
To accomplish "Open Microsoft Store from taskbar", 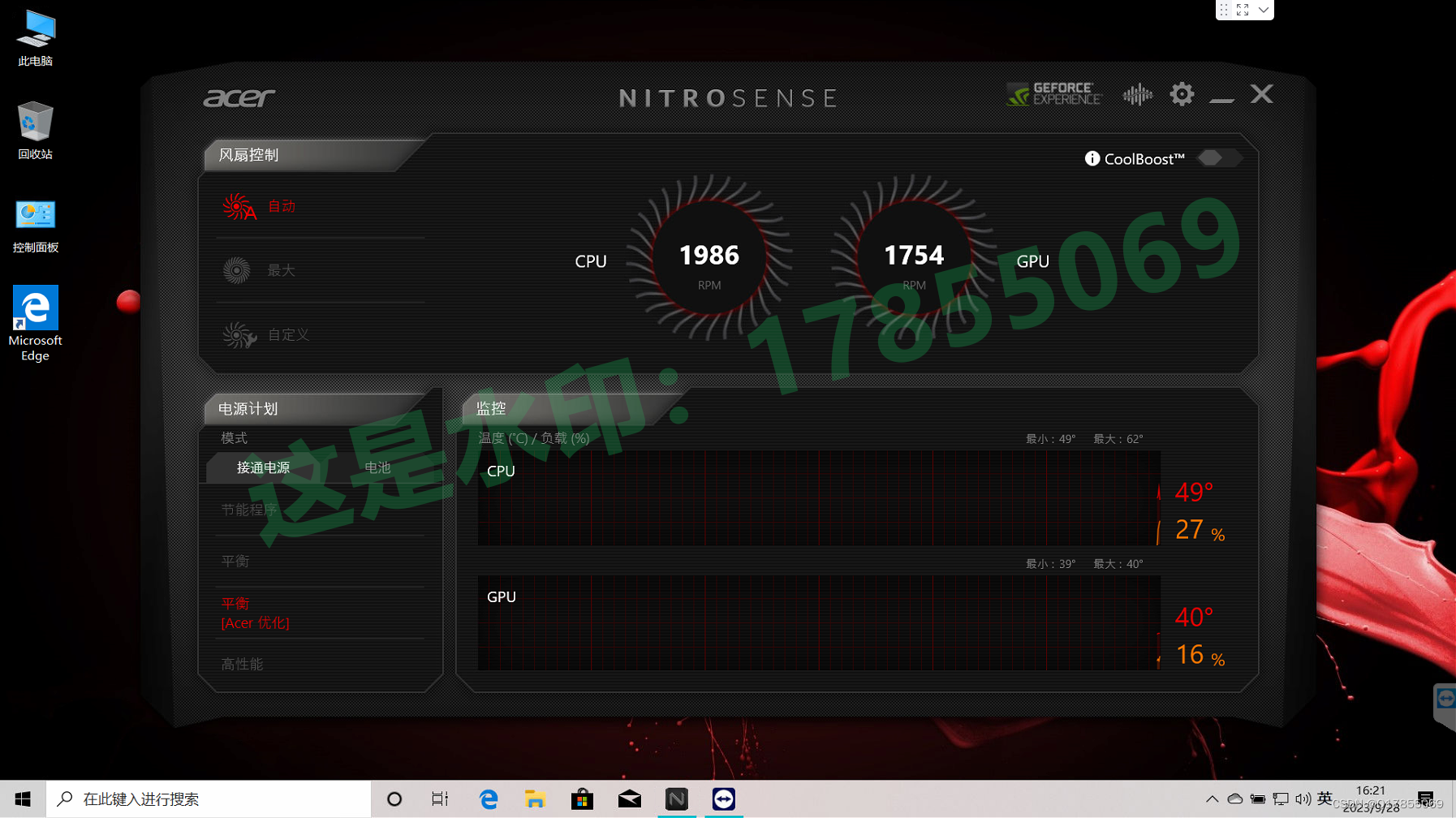I will click(x=582, y=799).
